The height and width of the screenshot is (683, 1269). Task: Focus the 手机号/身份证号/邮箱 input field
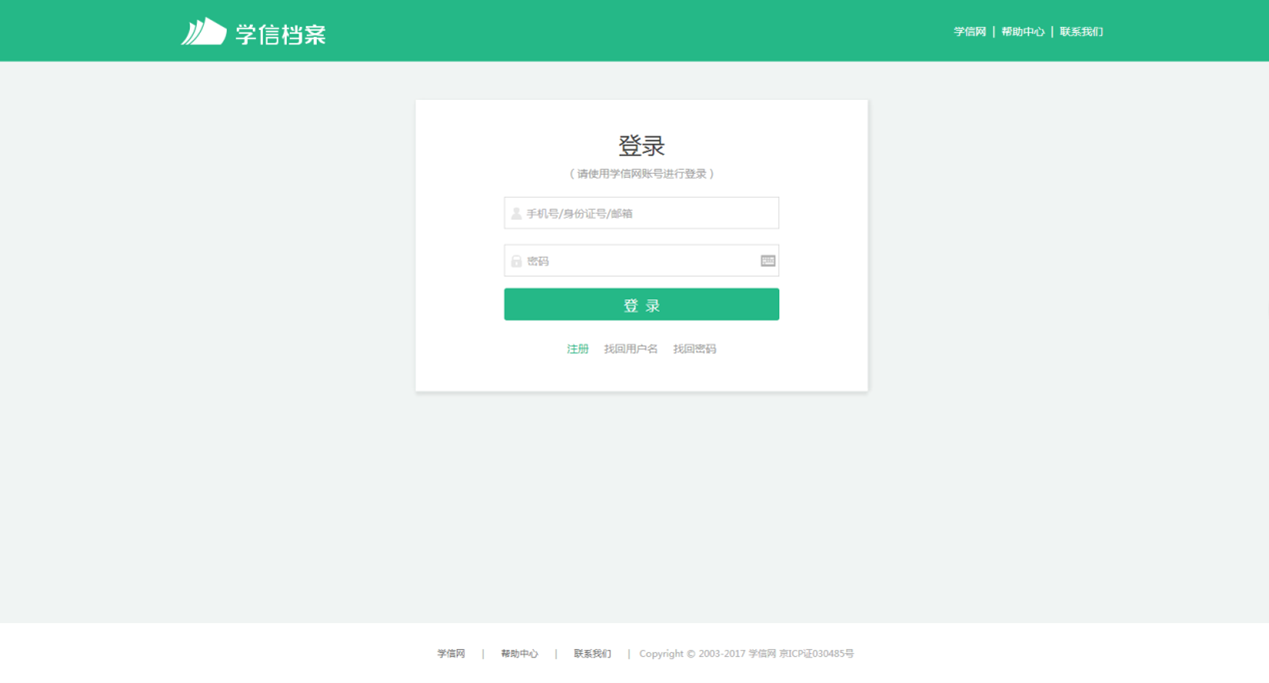[650, 213]
